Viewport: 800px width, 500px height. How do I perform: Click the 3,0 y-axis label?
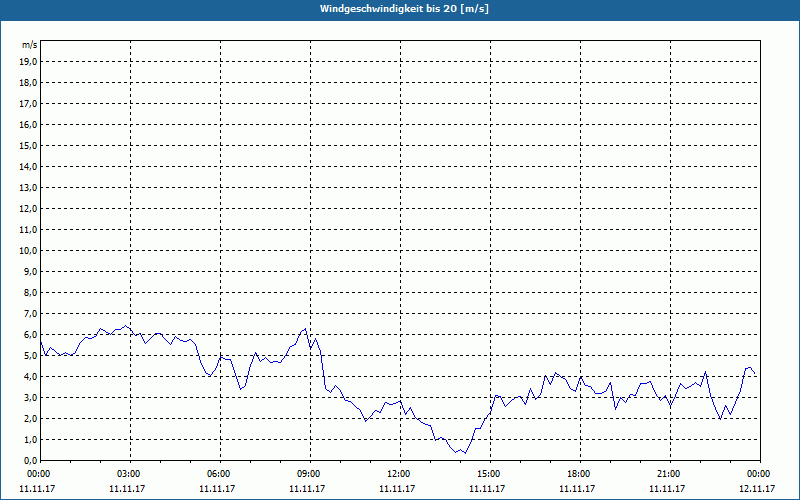click(x=30, y=397)
